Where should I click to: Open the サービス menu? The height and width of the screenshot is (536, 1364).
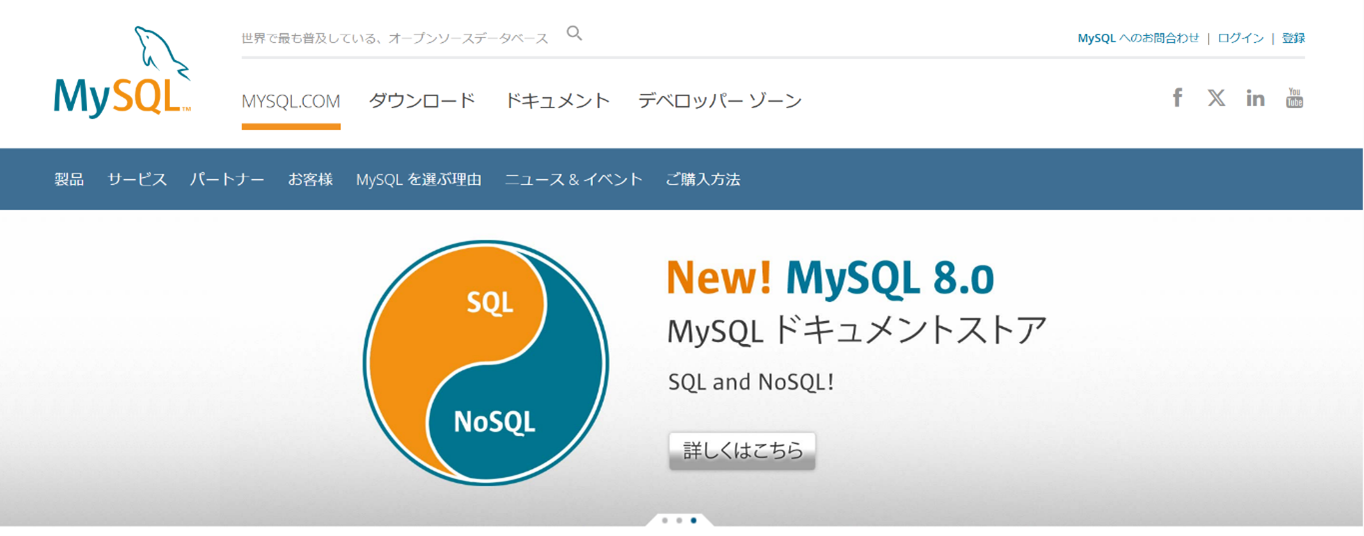point(137,179)
